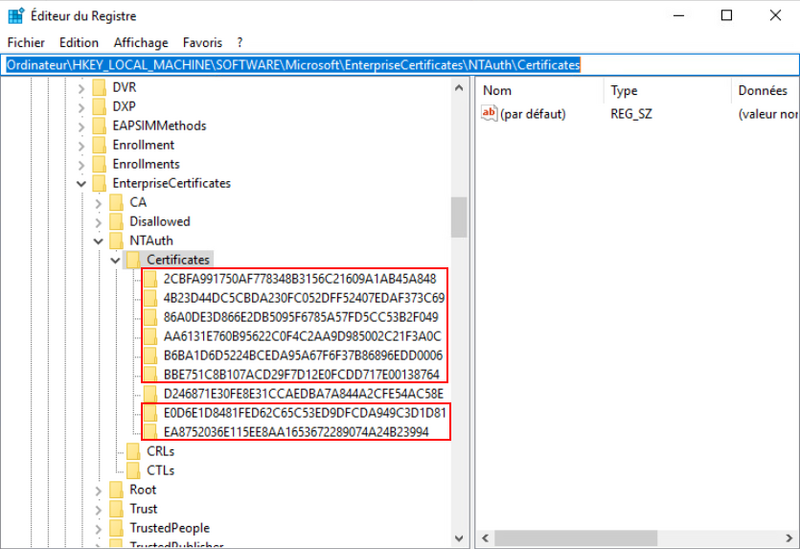The width and height of the screenshot is (800, 549).
Task: Click the string value icon for (par défaut)
Action: coord(490,114)
